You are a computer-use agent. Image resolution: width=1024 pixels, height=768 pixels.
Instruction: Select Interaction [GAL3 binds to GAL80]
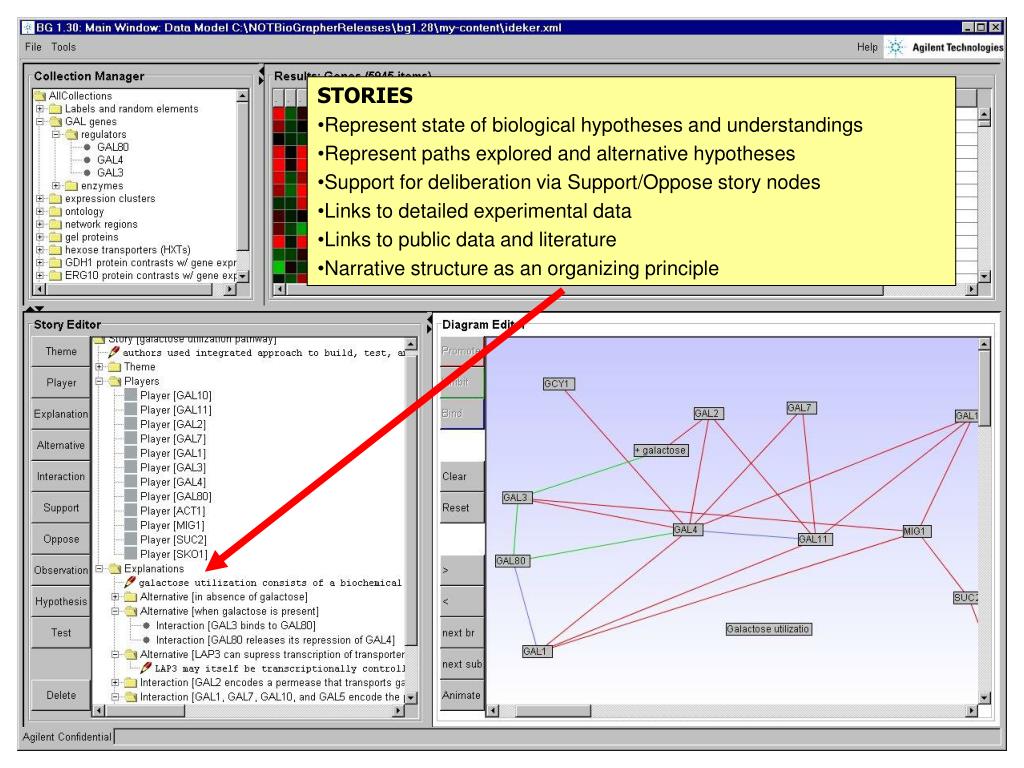pos(235,626)
